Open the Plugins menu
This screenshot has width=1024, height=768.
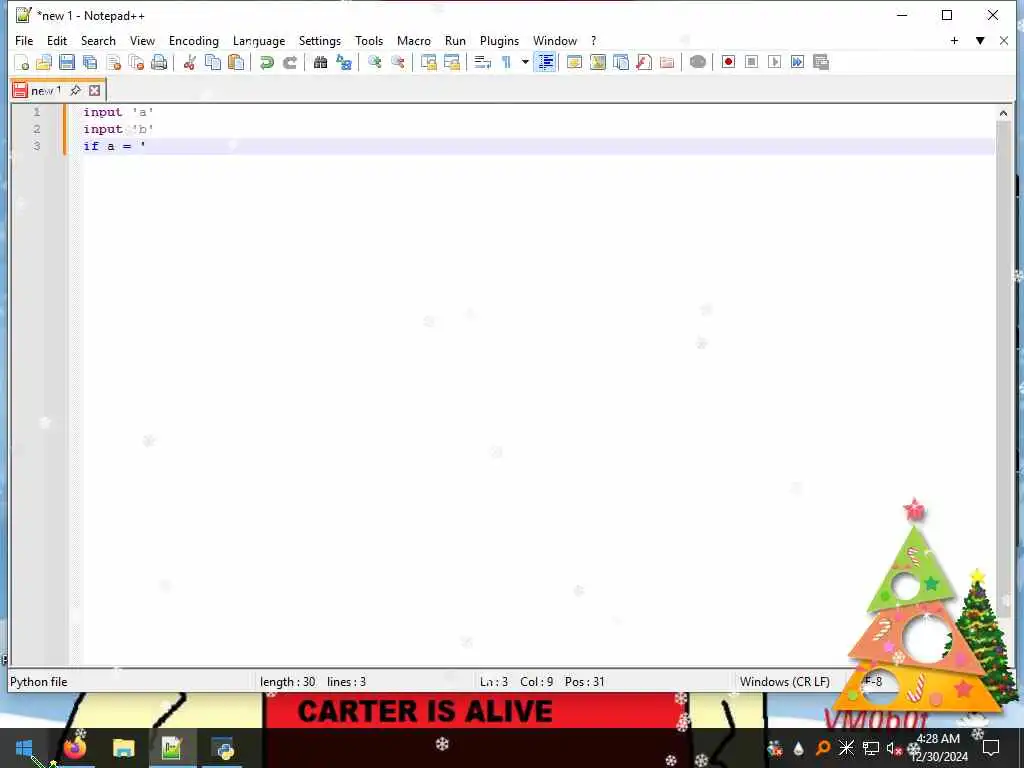coord(499,40)
